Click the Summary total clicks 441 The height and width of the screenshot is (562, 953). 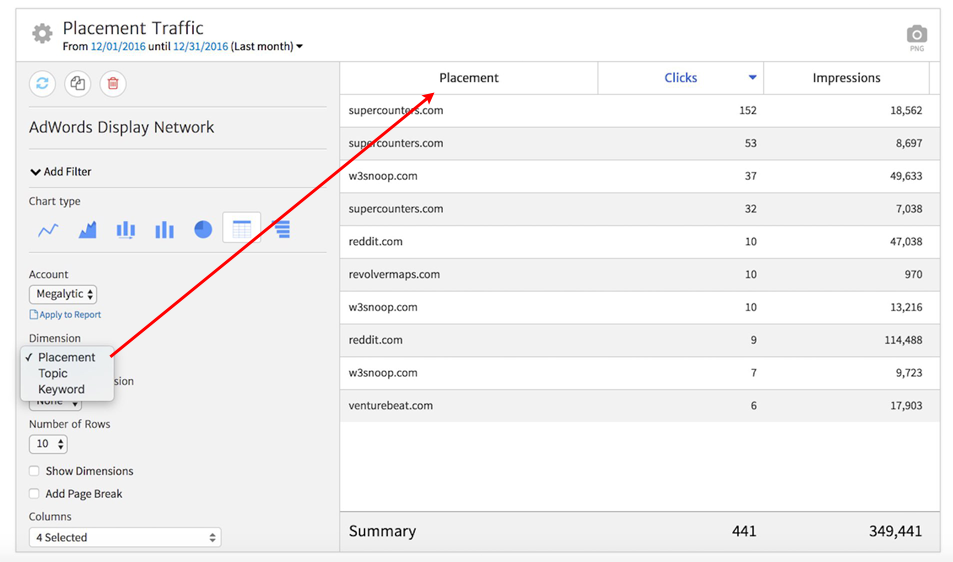click(744, 531)
